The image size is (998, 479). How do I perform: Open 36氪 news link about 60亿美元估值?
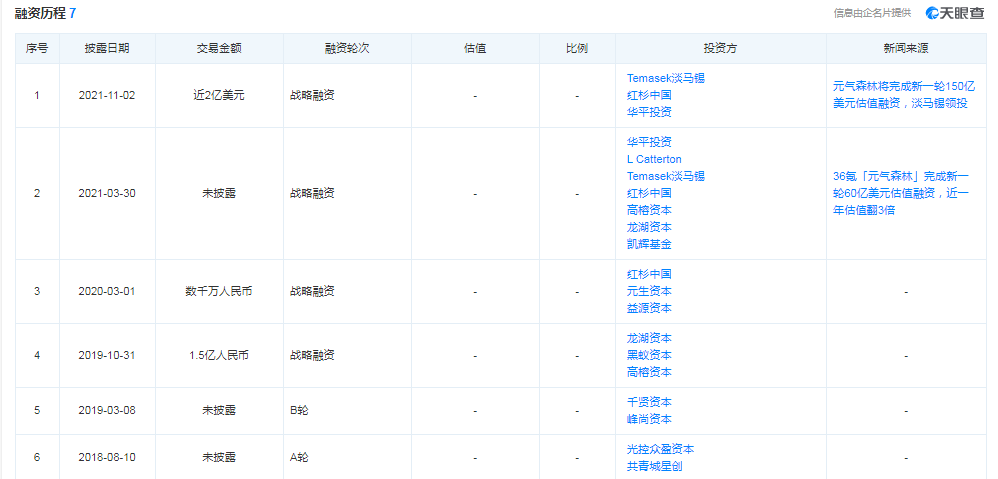pyautogui.click(x=901, y=193)
